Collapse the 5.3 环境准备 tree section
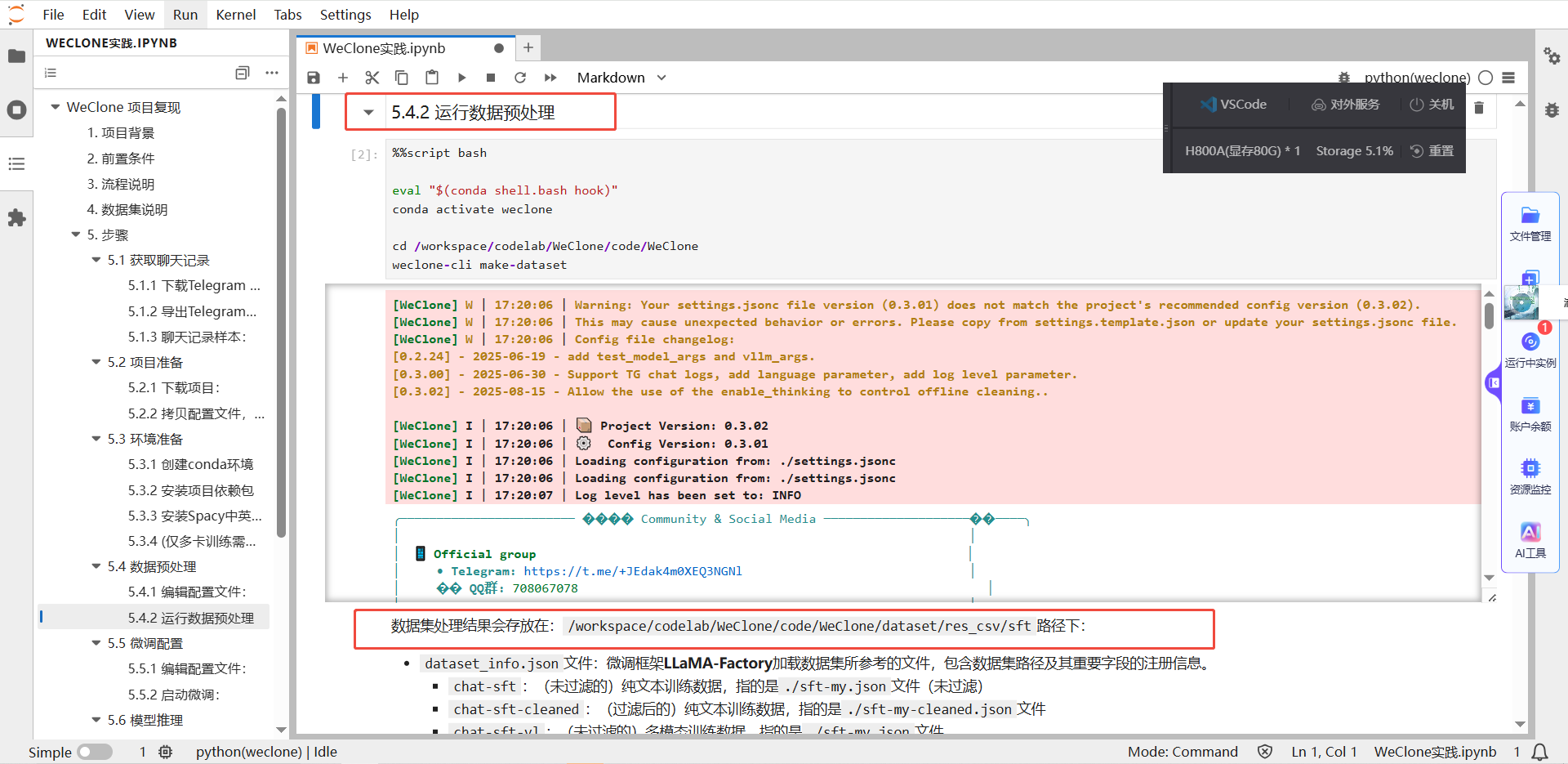The width and height of the screenshot is (1568, 764). point(96,439)
